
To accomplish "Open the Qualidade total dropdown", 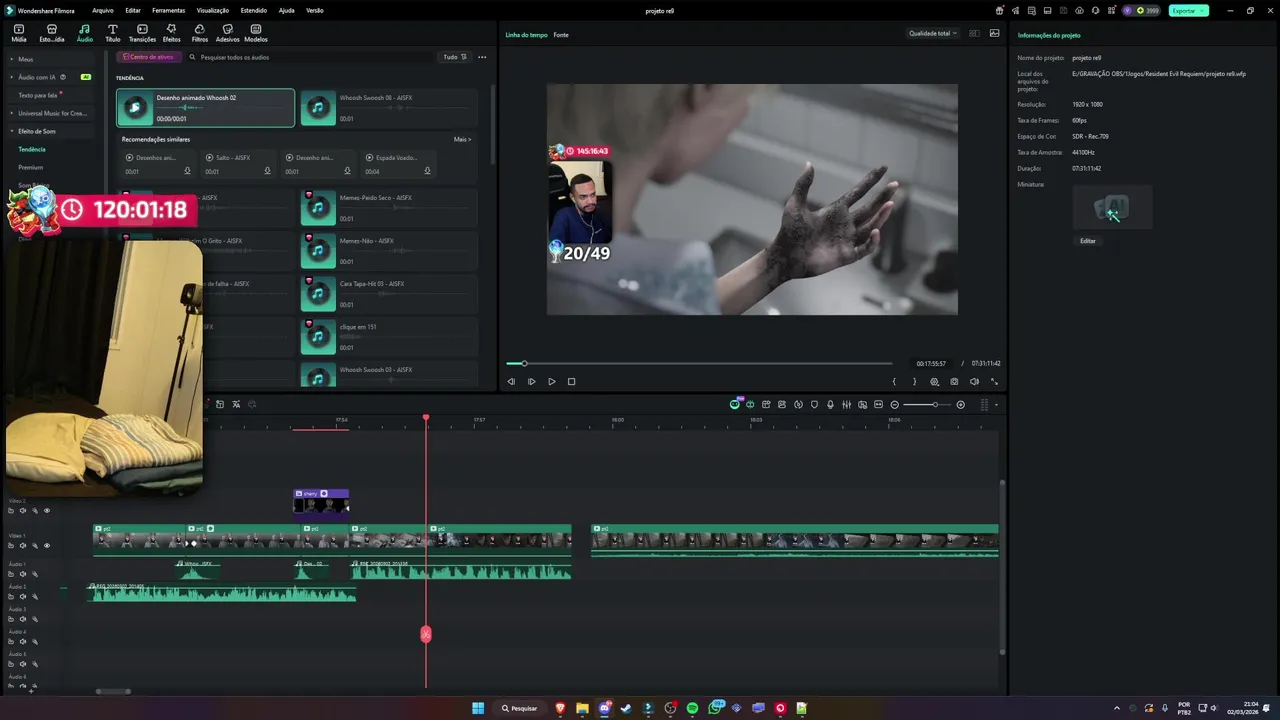I will tap(932, 33).
